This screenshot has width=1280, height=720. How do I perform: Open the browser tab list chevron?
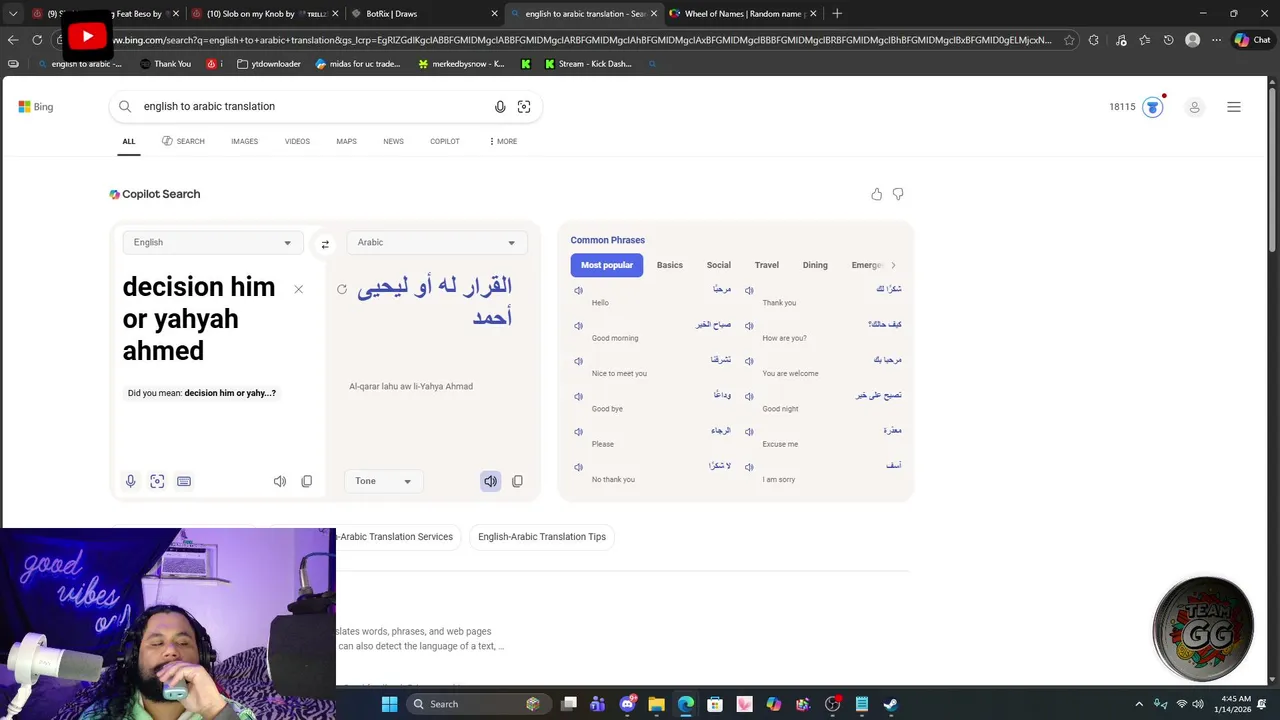click(13, 13)
